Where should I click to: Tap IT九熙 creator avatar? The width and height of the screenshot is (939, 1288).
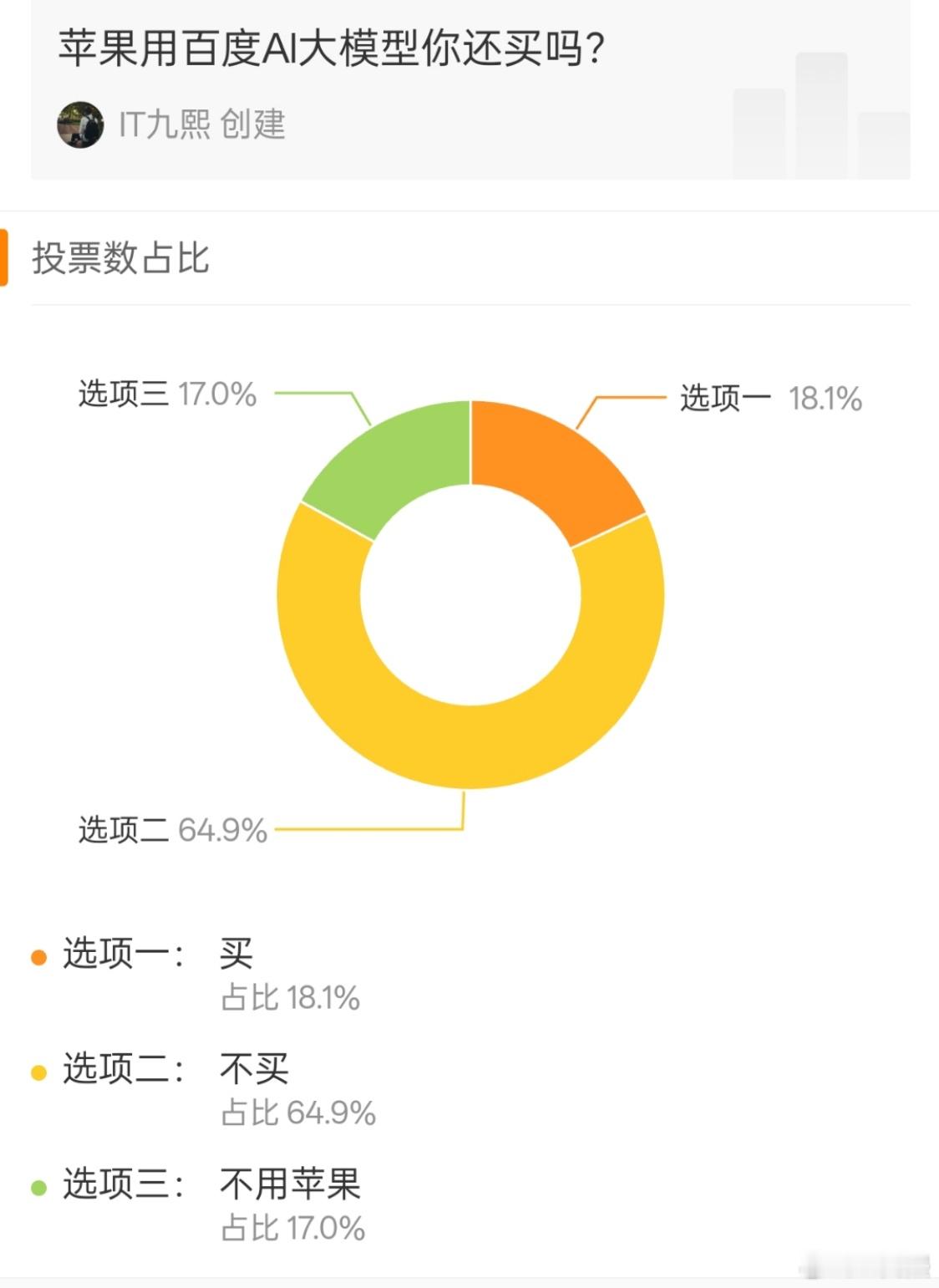point(80,125)
